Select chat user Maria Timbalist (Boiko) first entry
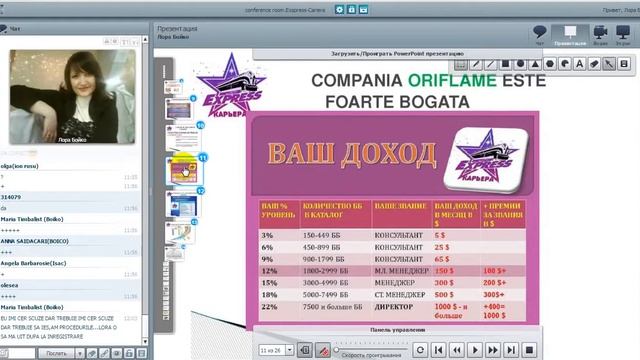This screenshot has width=640, height=360. 32,219
